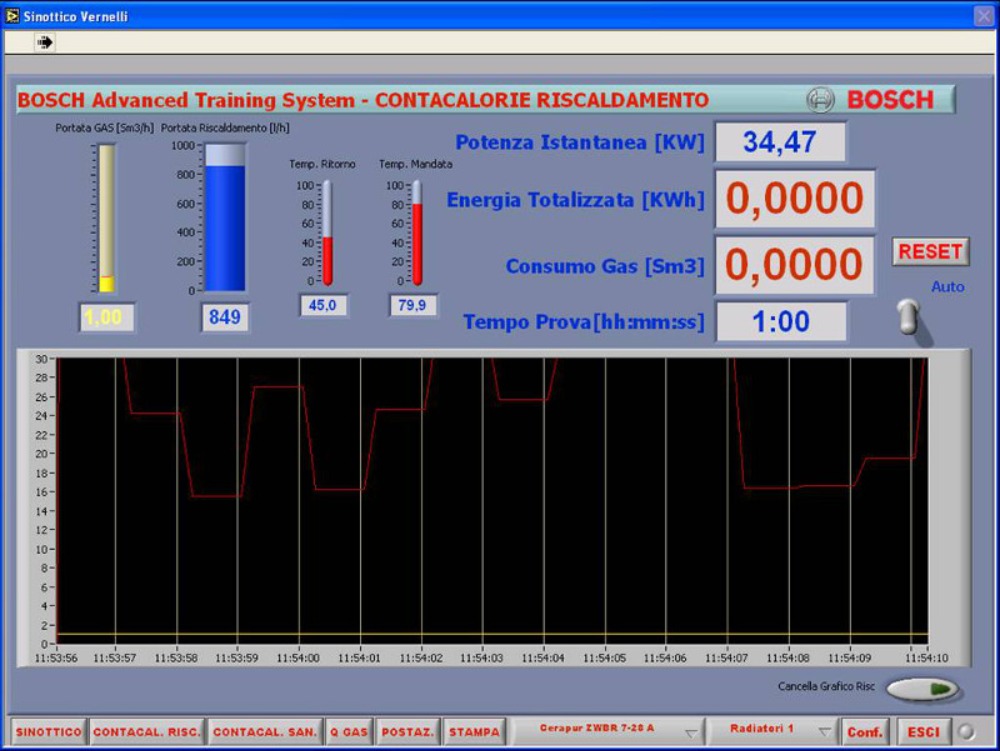The image size is (1000, 751).
Task: Toggle the Auto lever switch
Action: (x=910, y=318)
